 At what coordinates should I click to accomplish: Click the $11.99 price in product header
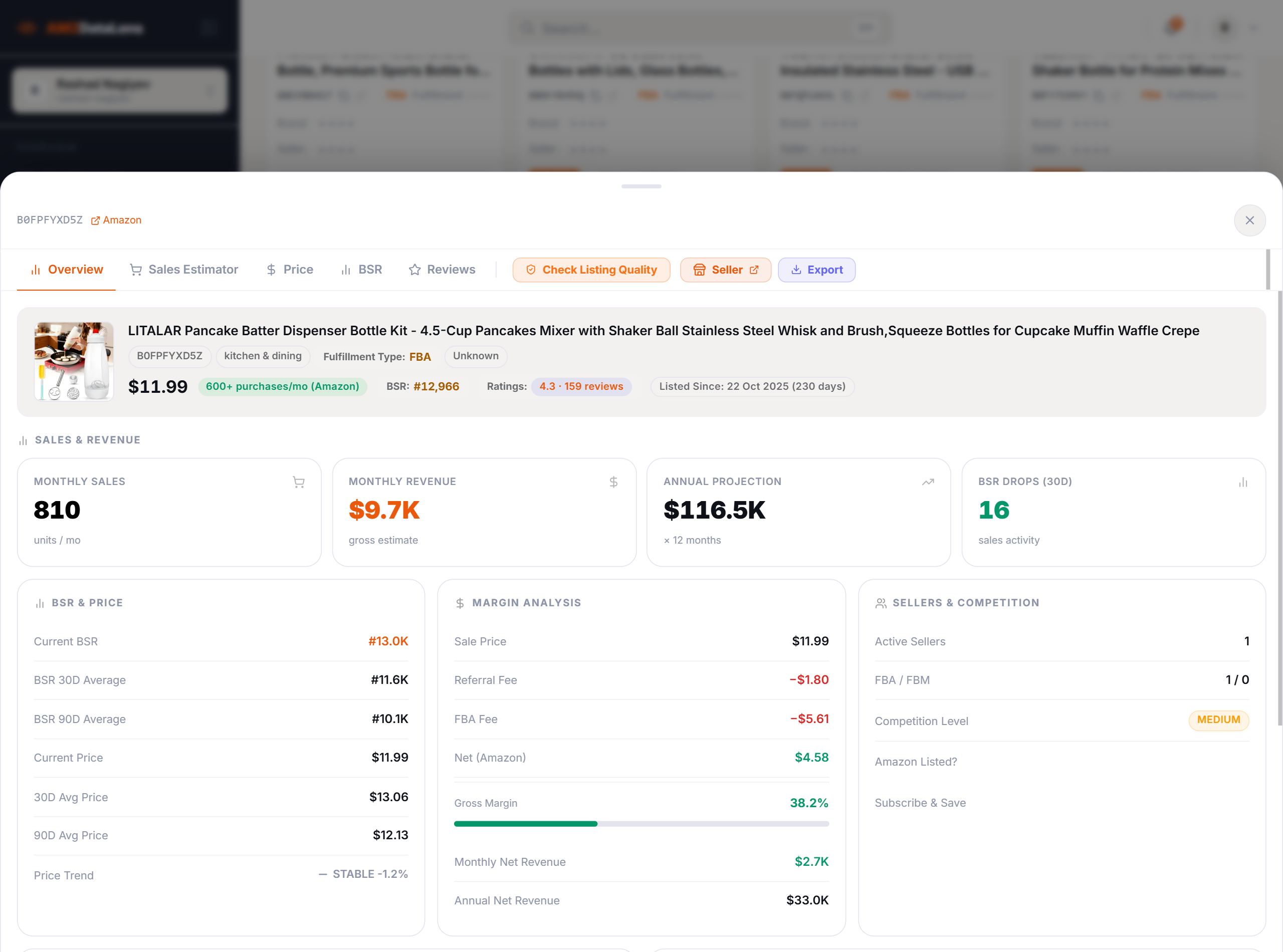[158, 387]
